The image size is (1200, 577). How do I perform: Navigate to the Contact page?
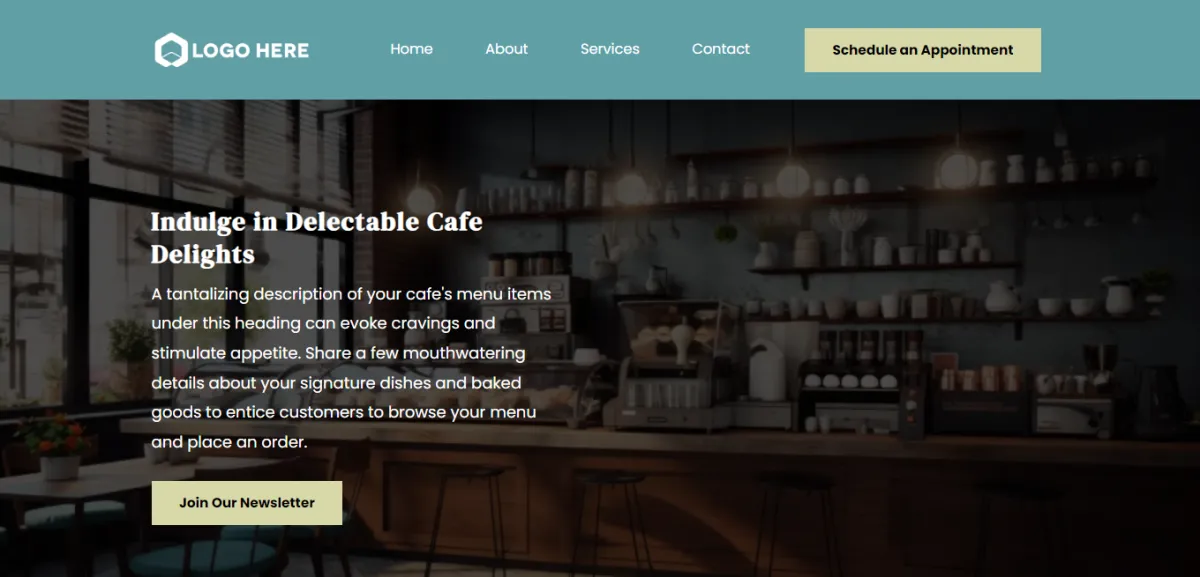click(721, 49)
